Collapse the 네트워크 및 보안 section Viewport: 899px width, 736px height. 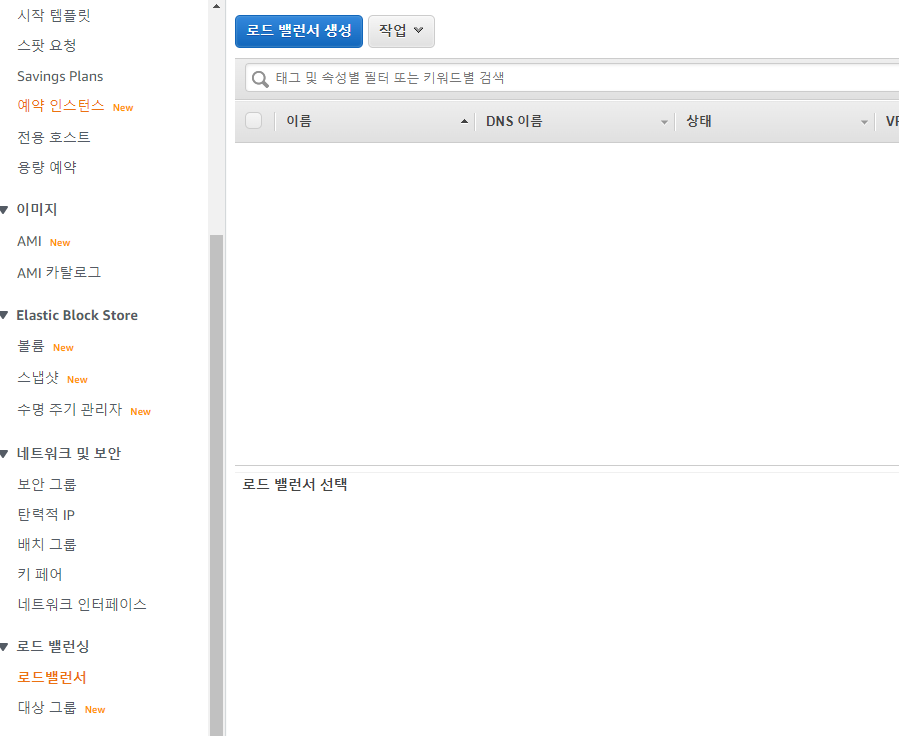4,454
